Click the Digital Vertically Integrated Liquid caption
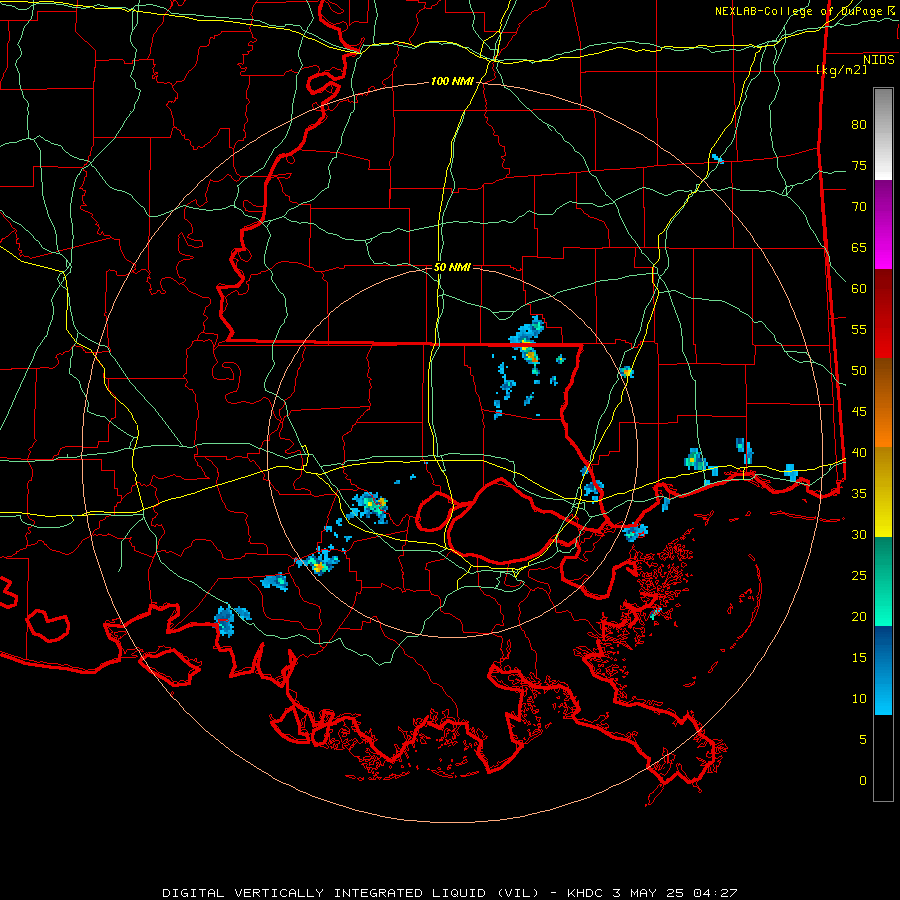Screen dimensions: 900x900 [x=449, y=893]
